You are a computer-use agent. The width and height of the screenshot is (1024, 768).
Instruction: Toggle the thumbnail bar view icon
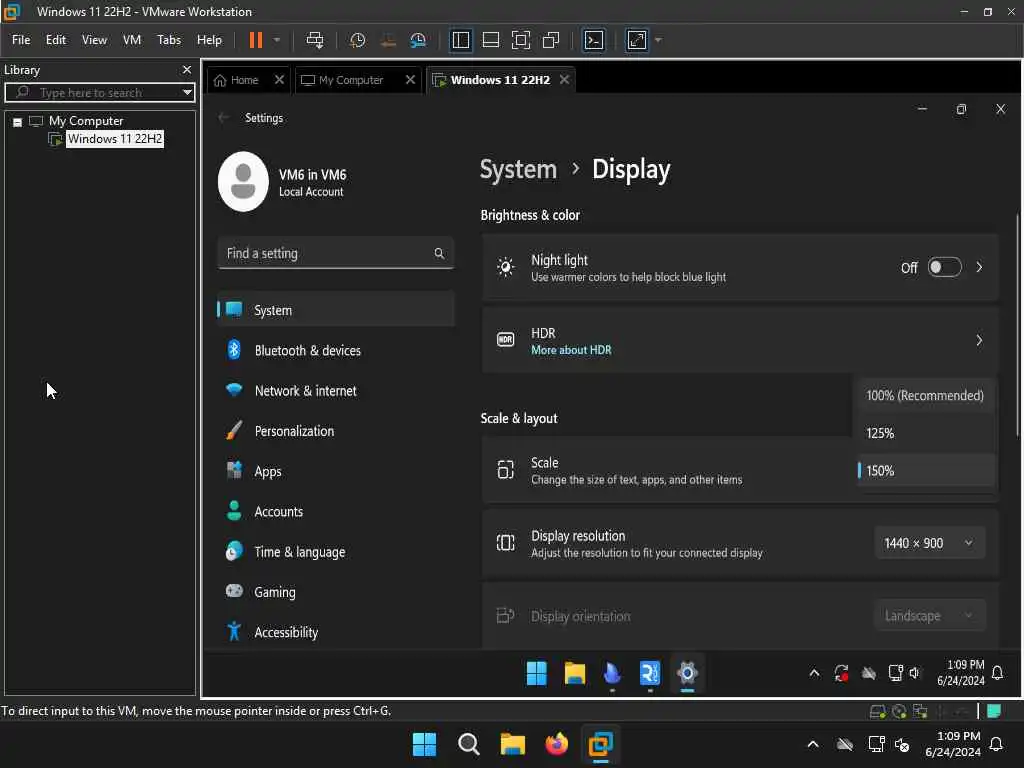[x=490, y=40]
